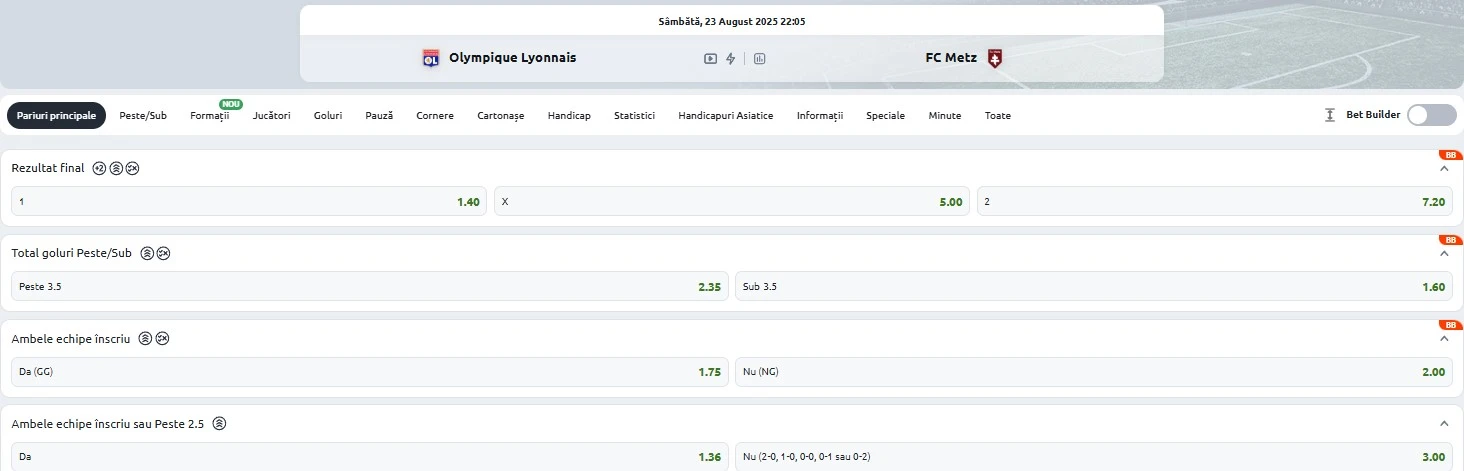
Task: Click the cash-out icon beside Total goluri Peste/Sub
Action: click(164, 253)
